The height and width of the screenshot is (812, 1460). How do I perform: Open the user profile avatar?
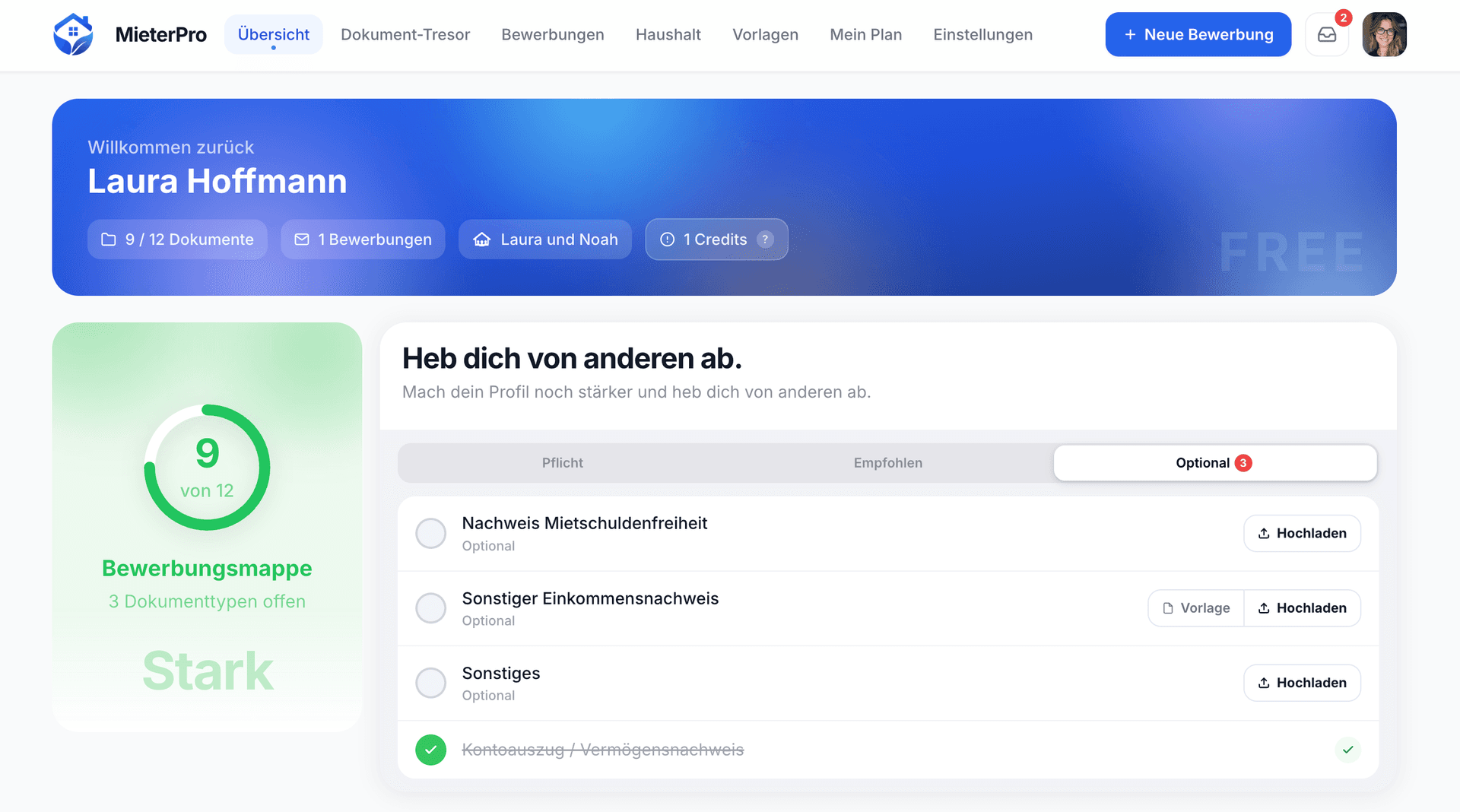click(x=1384, y=34)
